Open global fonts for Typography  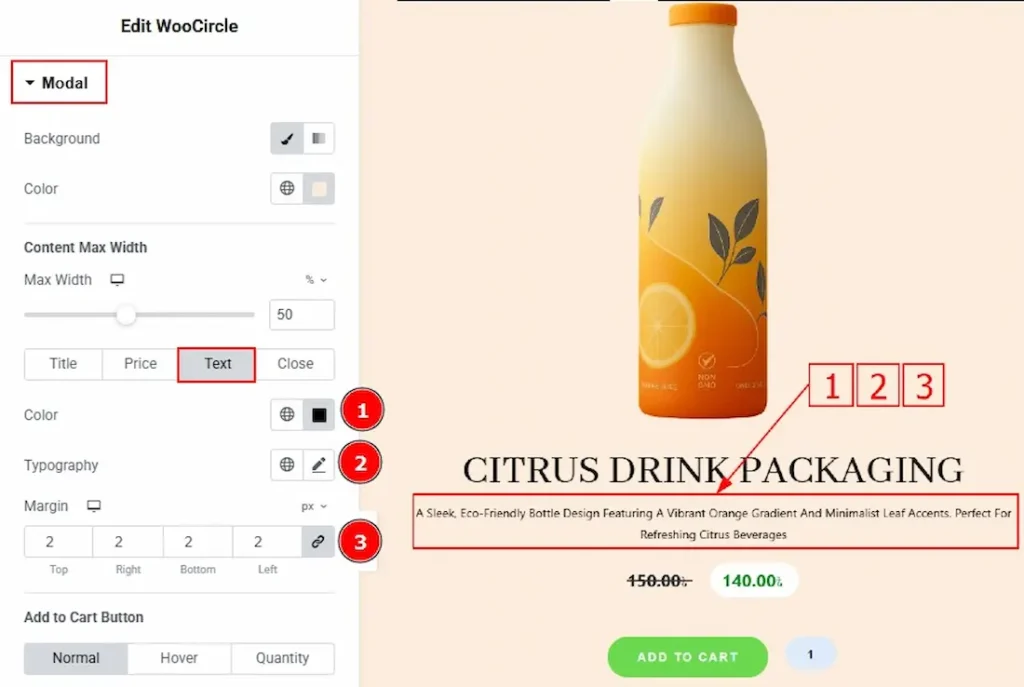287,464
